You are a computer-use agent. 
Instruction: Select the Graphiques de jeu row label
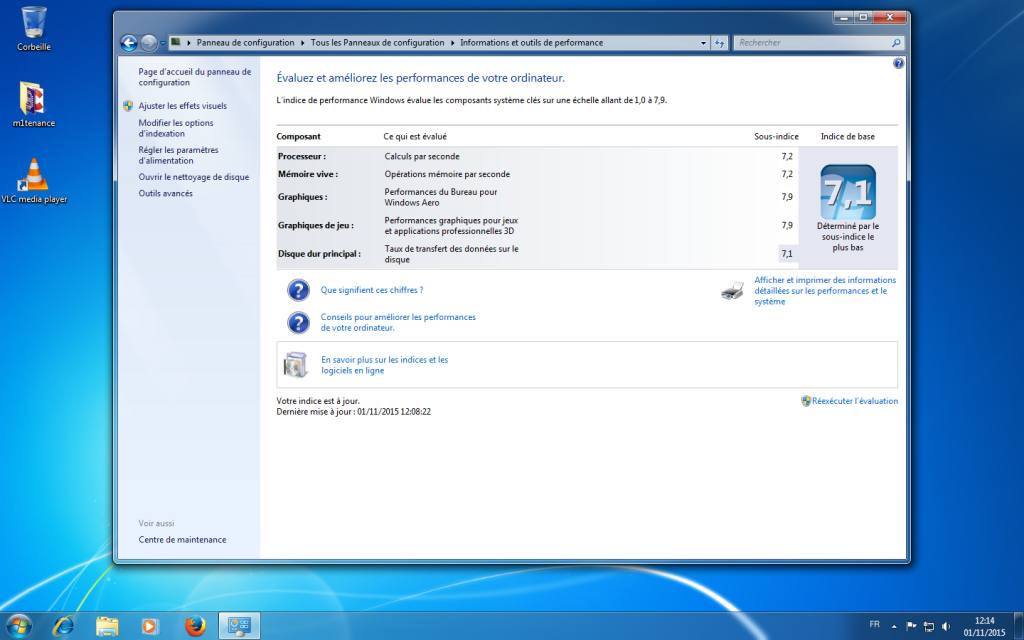[x=315, y=225]
